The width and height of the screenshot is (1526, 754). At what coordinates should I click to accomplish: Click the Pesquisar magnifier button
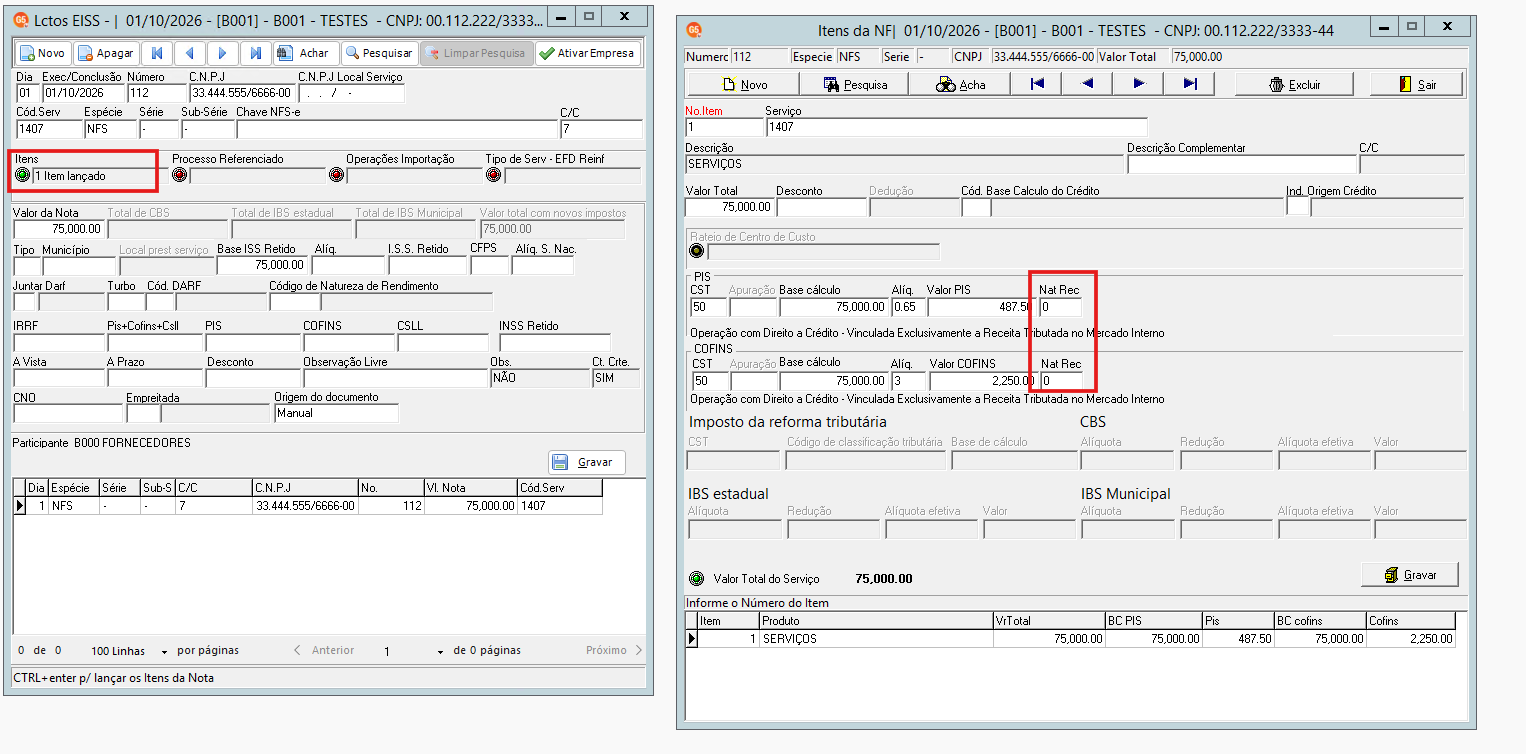[x=379, y=53]
